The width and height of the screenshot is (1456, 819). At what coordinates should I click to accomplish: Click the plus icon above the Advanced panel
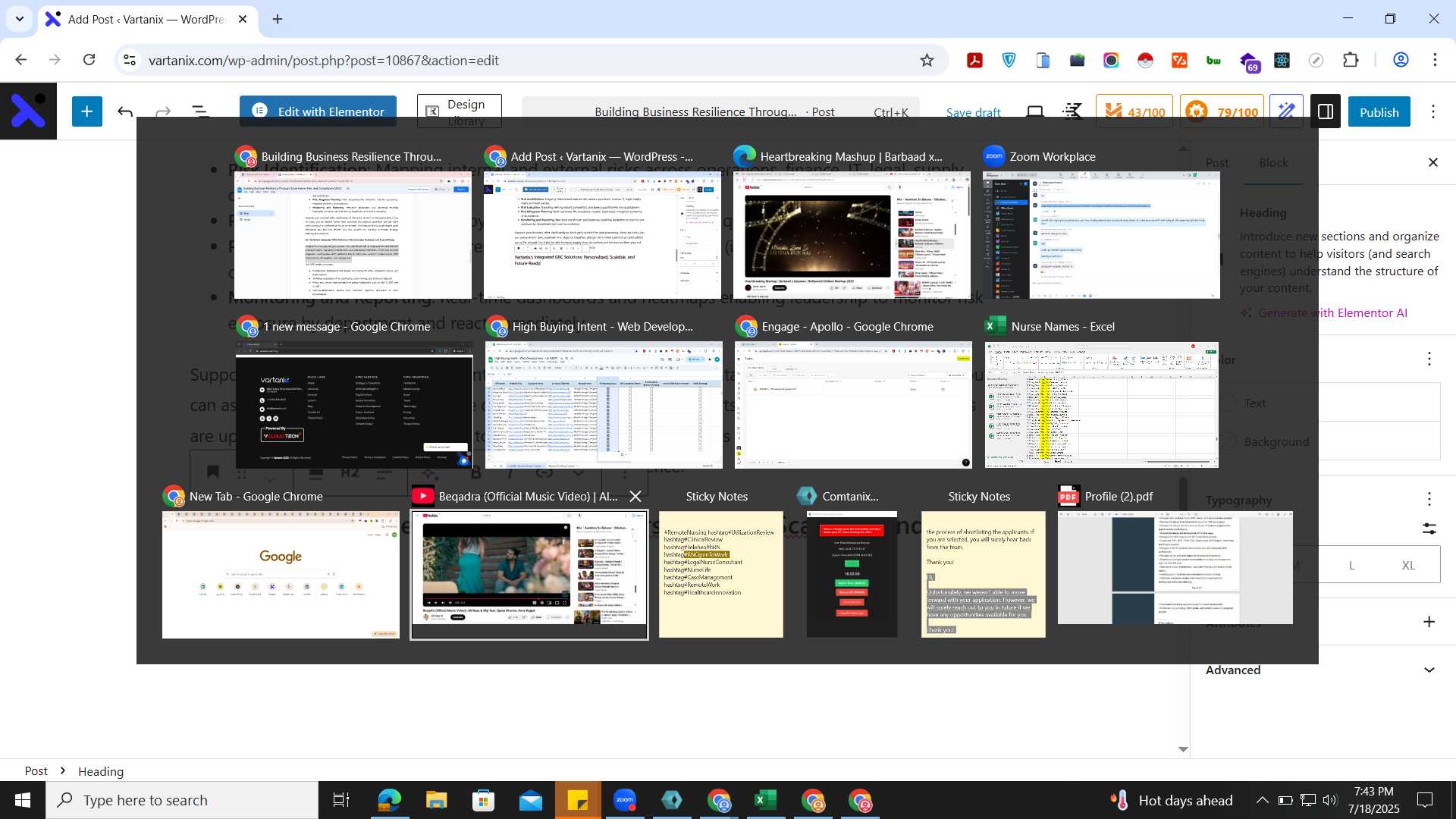point(1429,622)
